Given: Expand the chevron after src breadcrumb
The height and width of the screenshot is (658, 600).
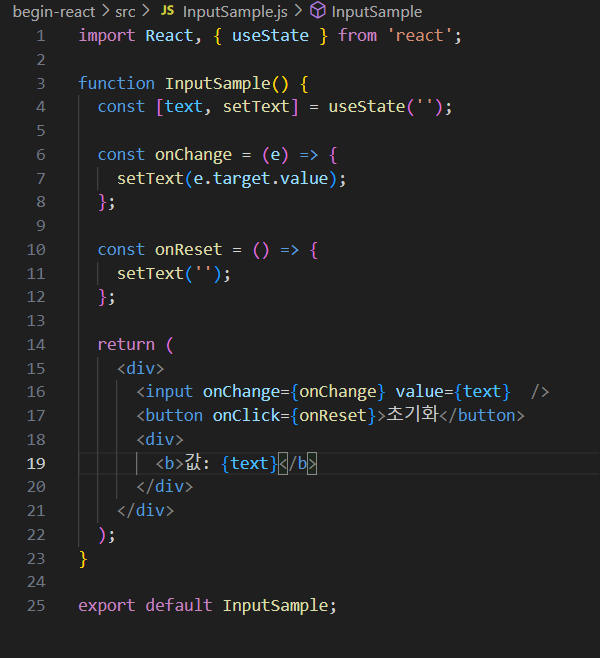Looking at the screenshot, I should click(146, 11).
